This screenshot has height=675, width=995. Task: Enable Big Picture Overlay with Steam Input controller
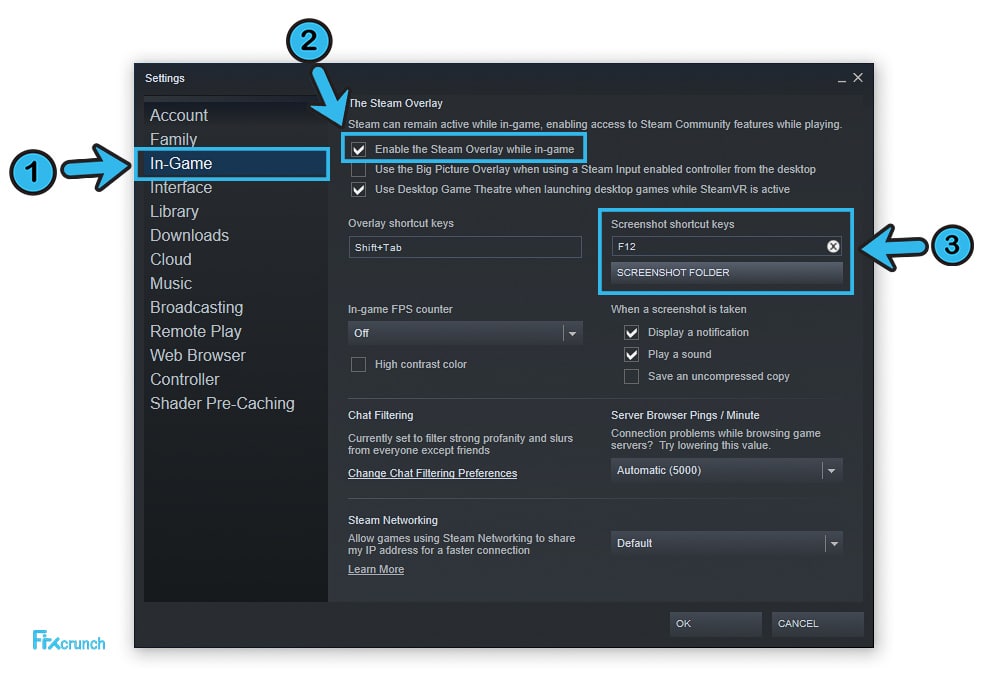coord(359,169)
